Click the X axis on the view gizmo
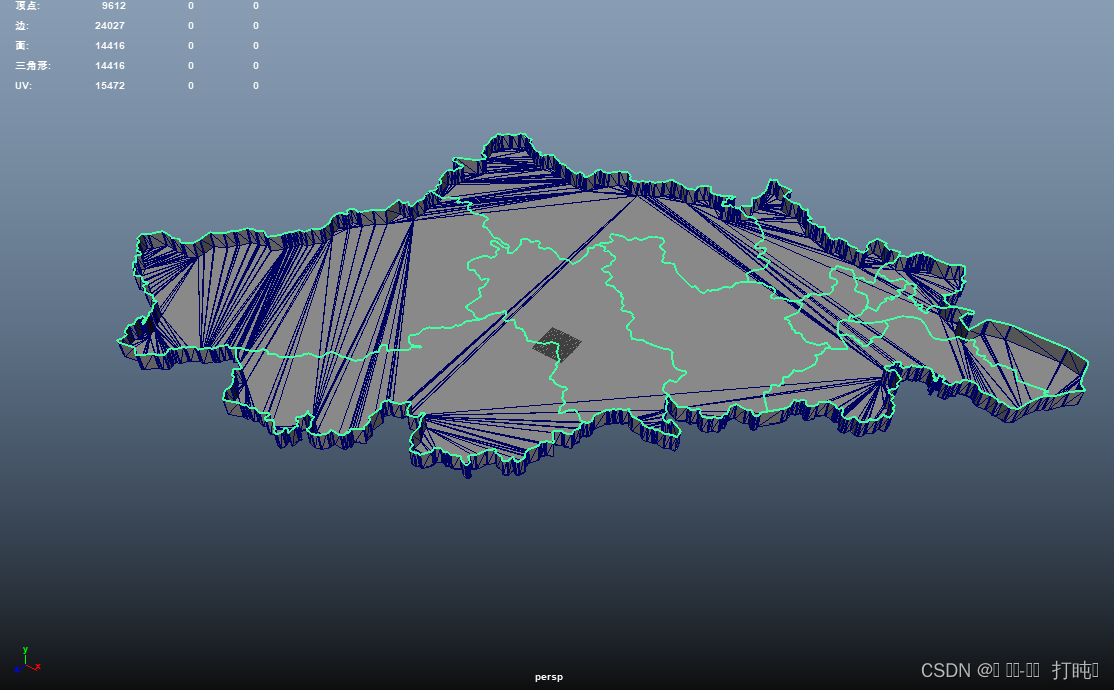 pyautogui.click(x=38, y=666)
